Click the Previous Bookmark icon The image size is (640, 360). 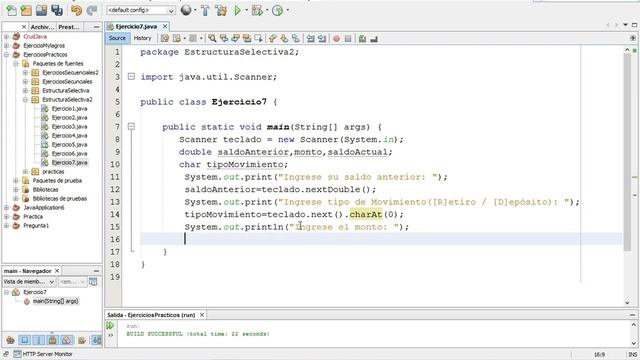point(272,38)
